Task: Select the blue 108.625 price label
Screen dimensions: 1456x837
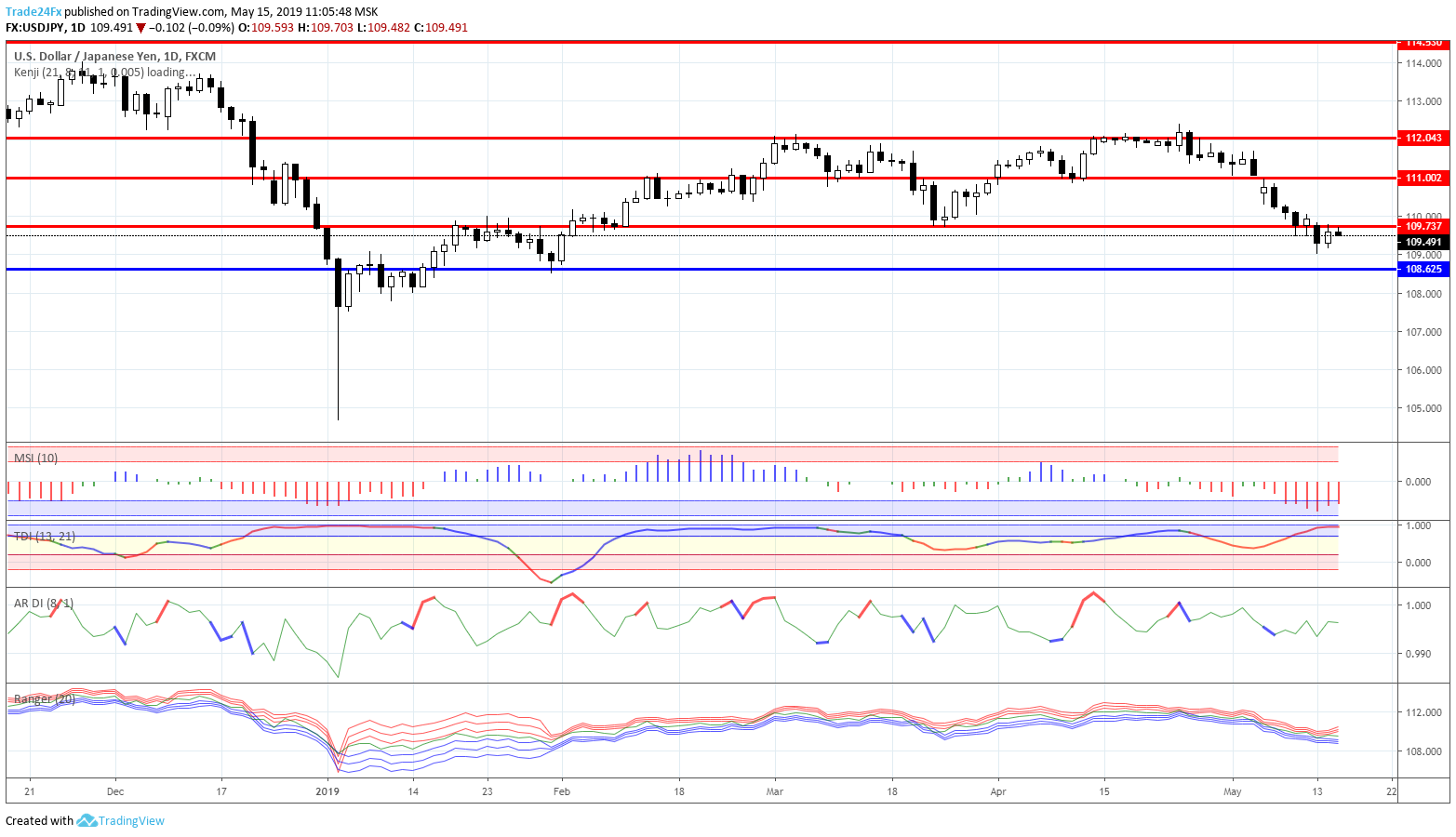Action: 1423,269
